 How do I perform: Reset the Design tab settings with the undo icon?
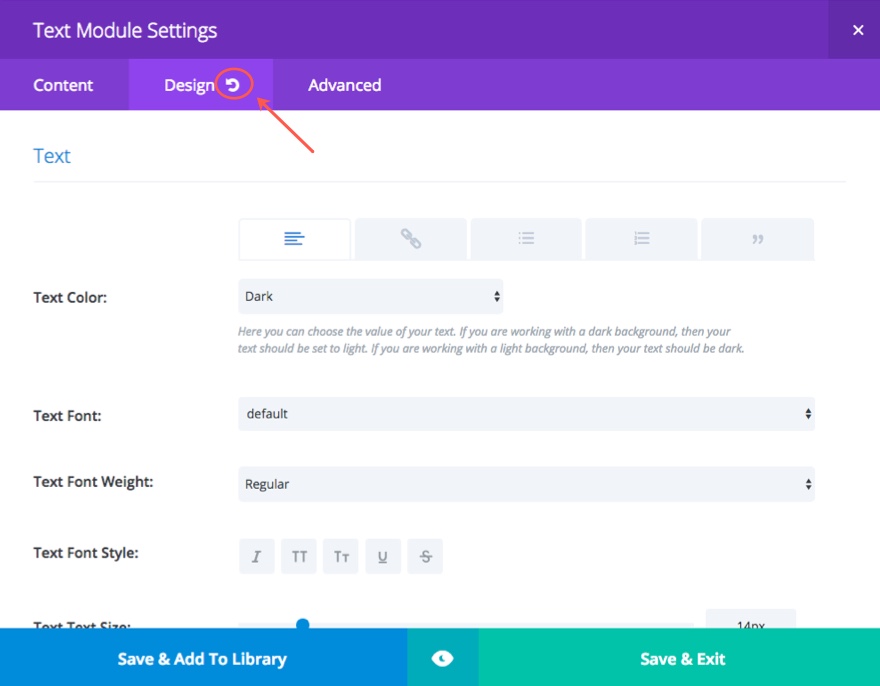233,85
